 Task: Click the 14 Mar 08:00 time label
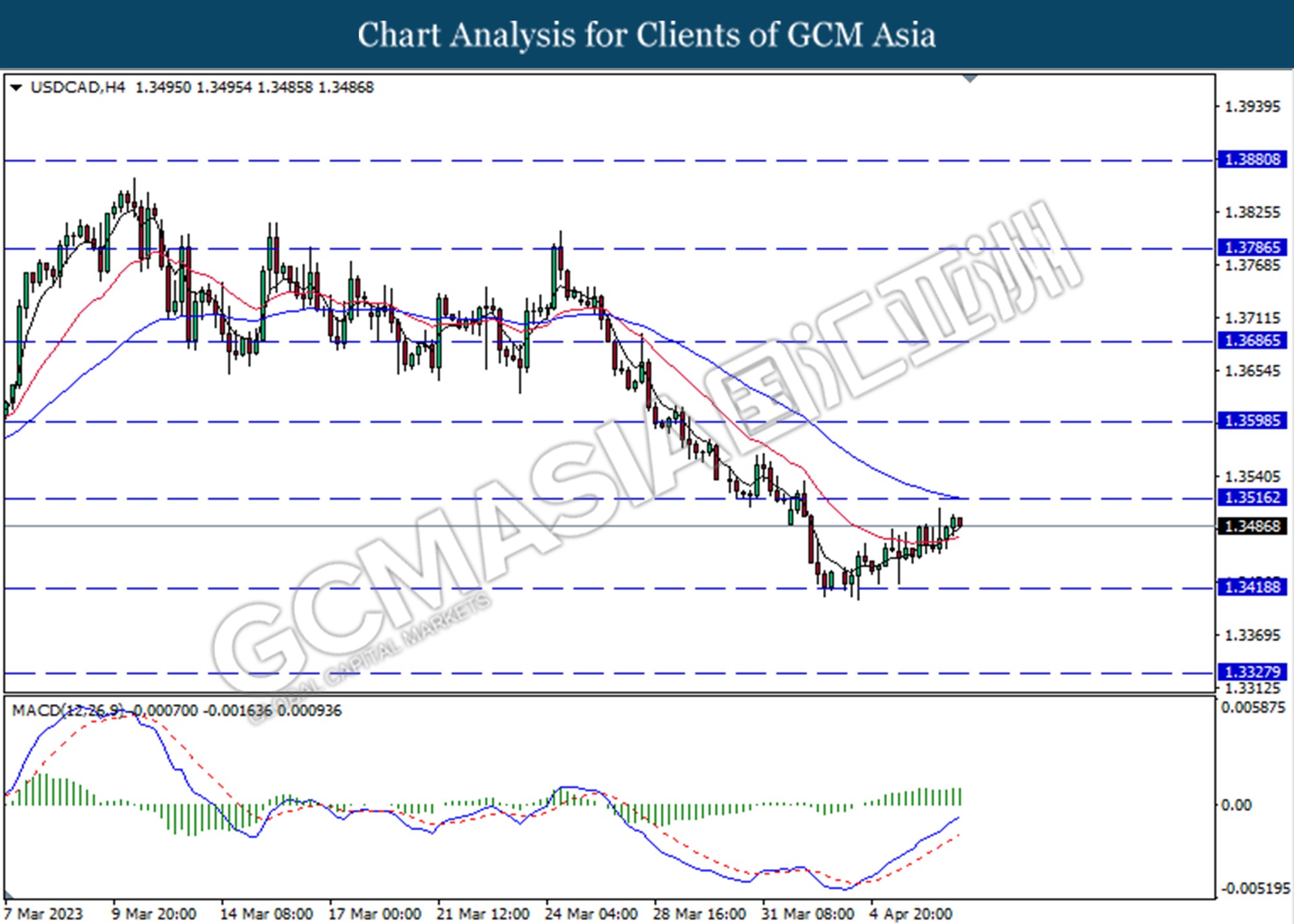coord(267,914)
